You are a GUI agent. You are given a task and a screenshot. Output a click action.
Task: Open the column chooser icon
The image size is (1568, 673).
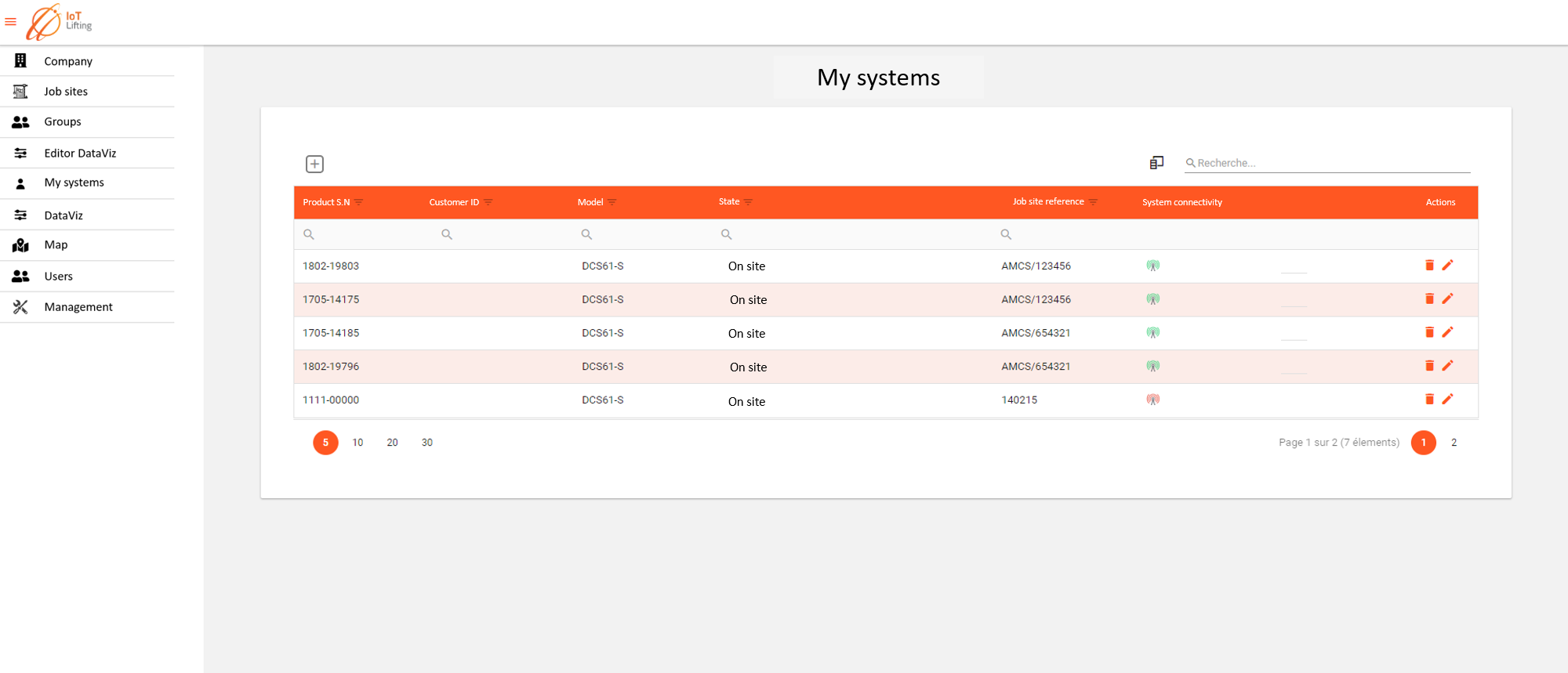(x=1156, y=162)
